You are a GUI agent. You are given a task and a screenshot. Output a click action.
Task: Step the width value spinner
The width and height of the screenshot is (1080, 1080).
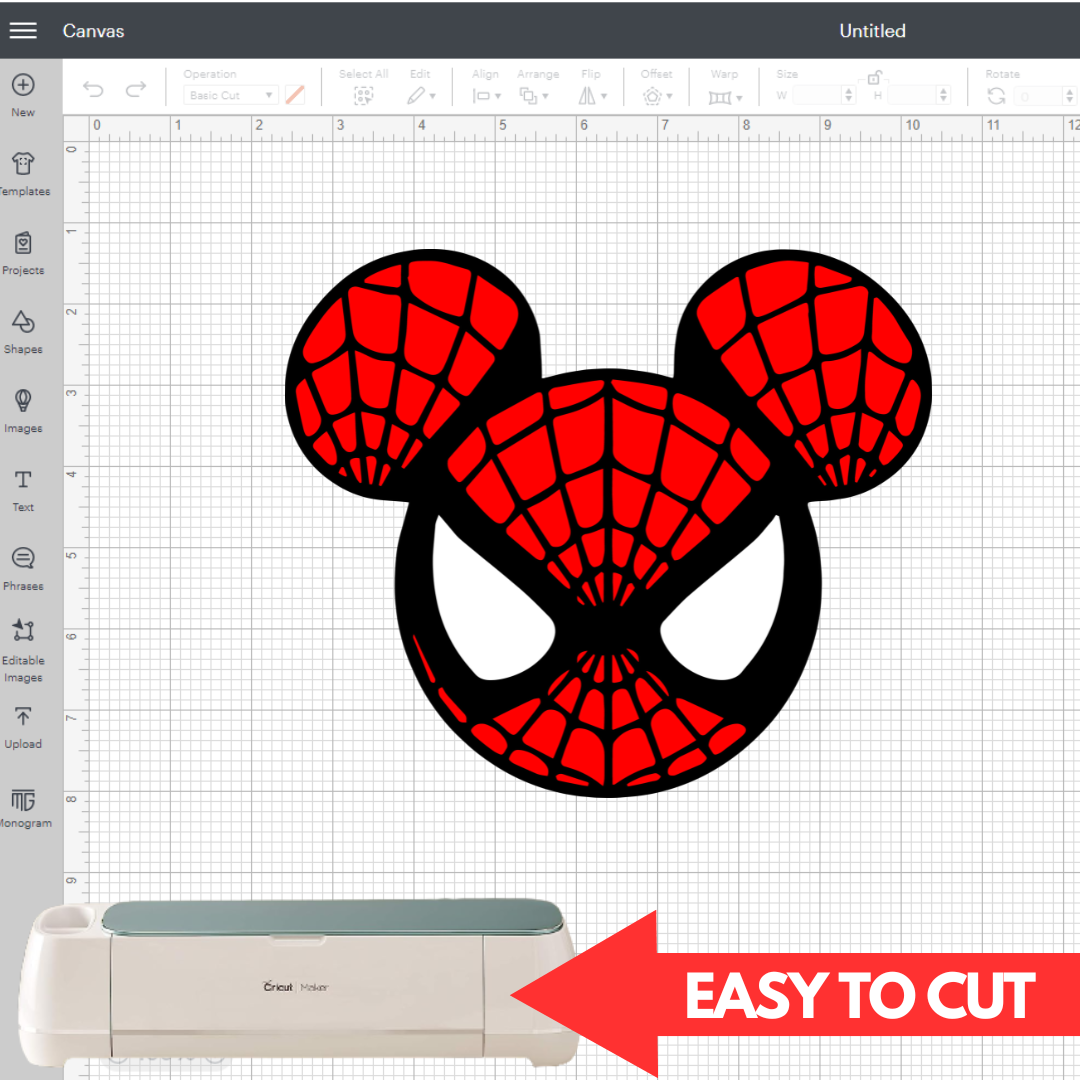coord(849,95)
